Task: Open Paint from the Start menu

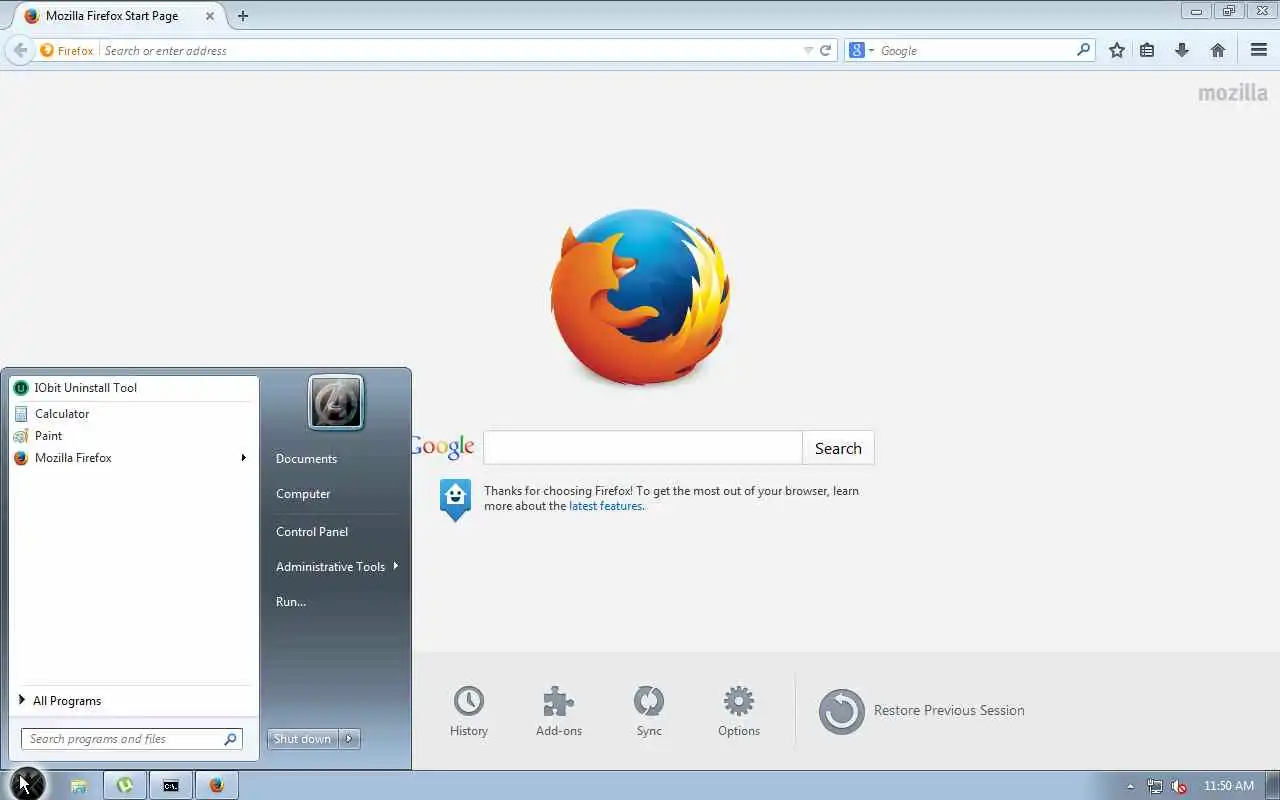Action: pyautogui.click(x=132, y=436)
